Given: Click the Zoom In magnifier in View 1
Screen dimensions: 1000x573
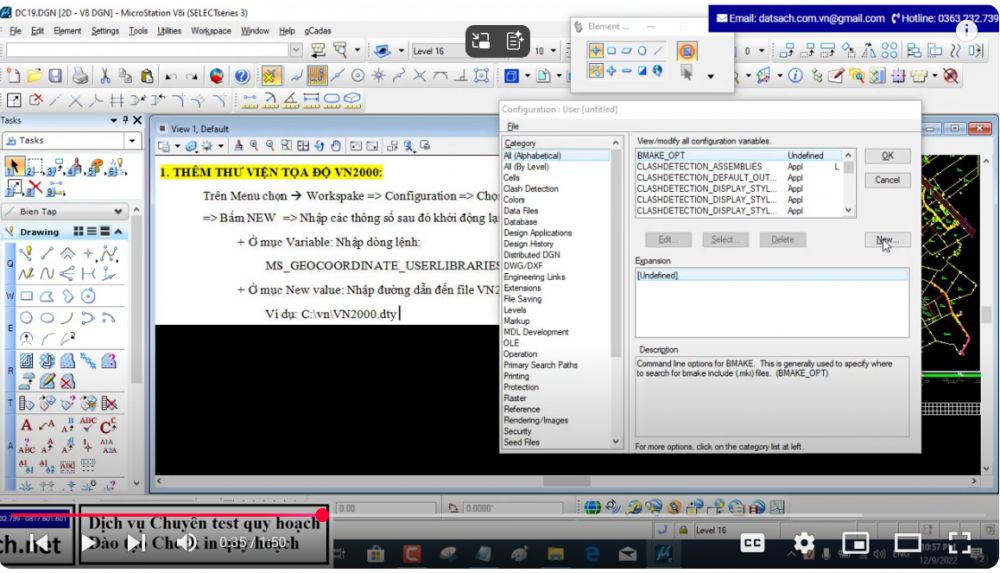Looking at the screenshot, I should [x=254, y=146].
